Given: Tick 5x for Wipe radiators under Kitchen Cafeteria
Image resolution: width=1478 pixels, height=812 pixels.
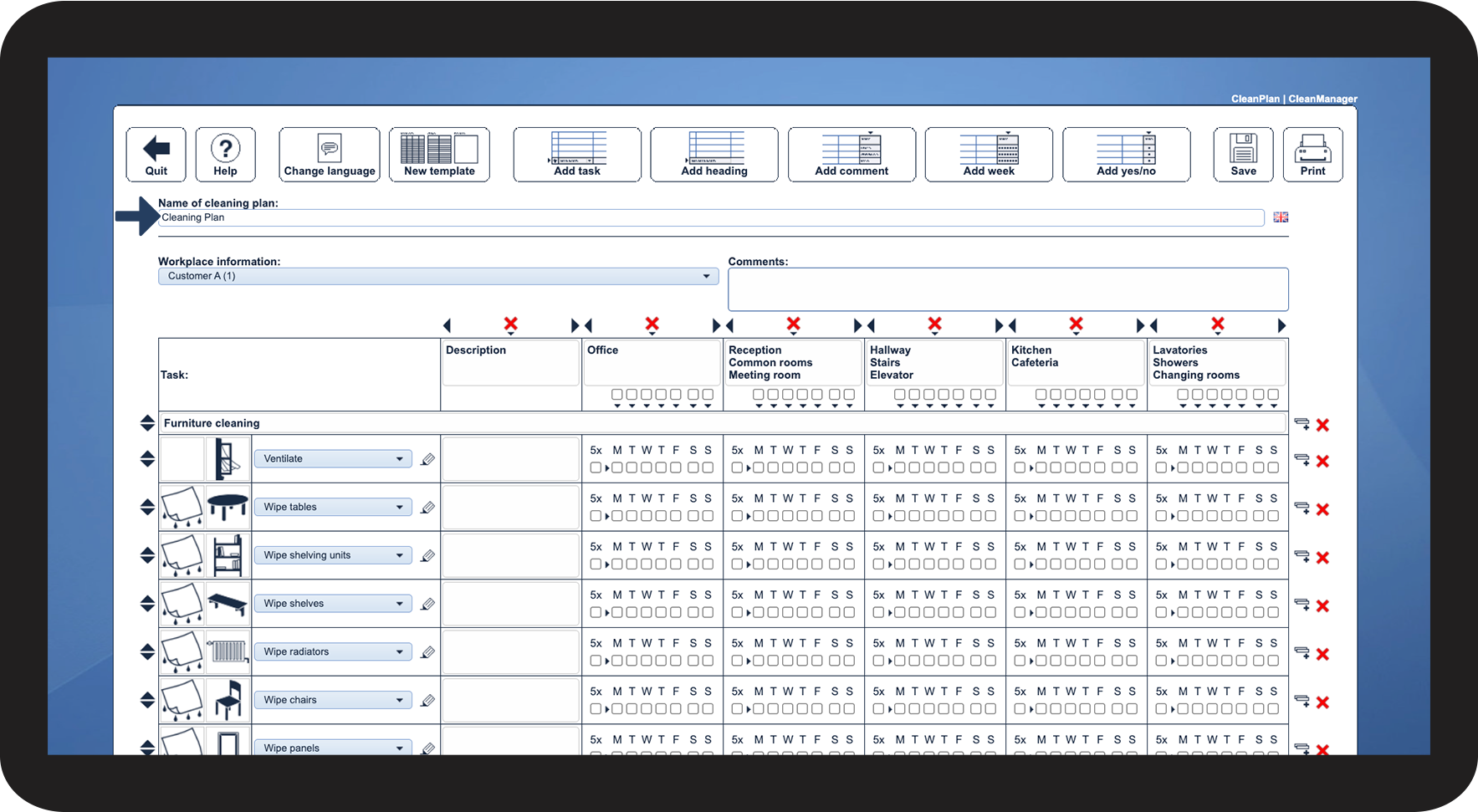Looking at the screenshot, I should 1020,661.
